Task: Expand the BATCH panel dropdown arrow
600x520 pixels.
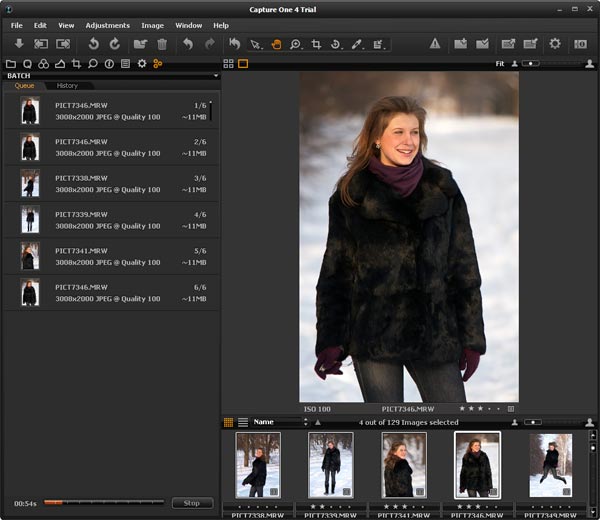Action: [x=216, y=75]
